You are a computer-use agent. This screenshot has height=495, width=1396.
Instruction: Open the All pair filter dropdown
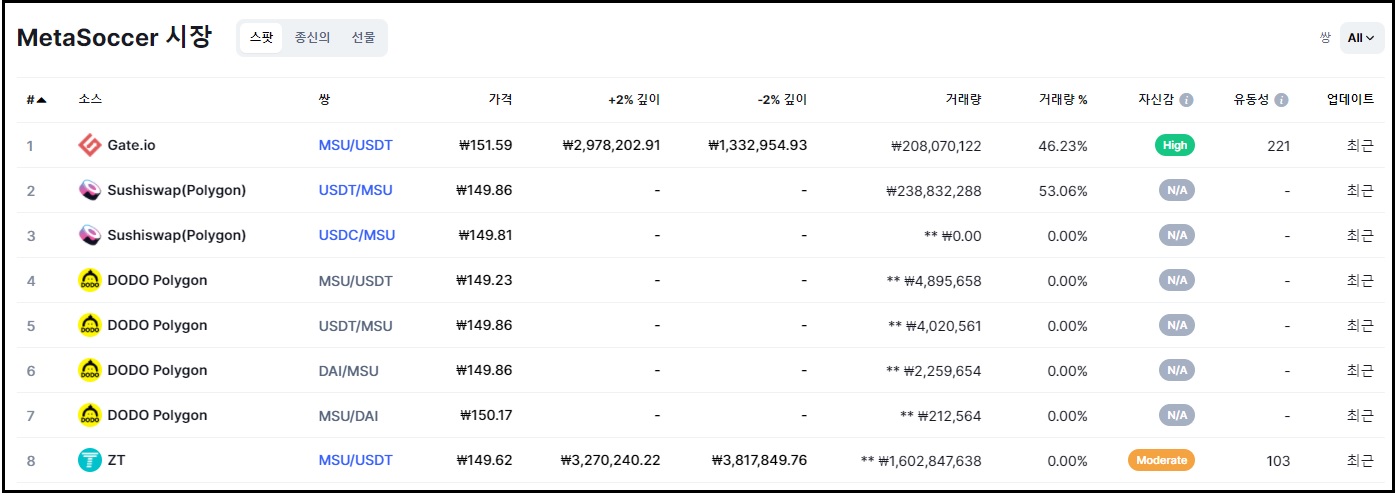click(1361, 38)
